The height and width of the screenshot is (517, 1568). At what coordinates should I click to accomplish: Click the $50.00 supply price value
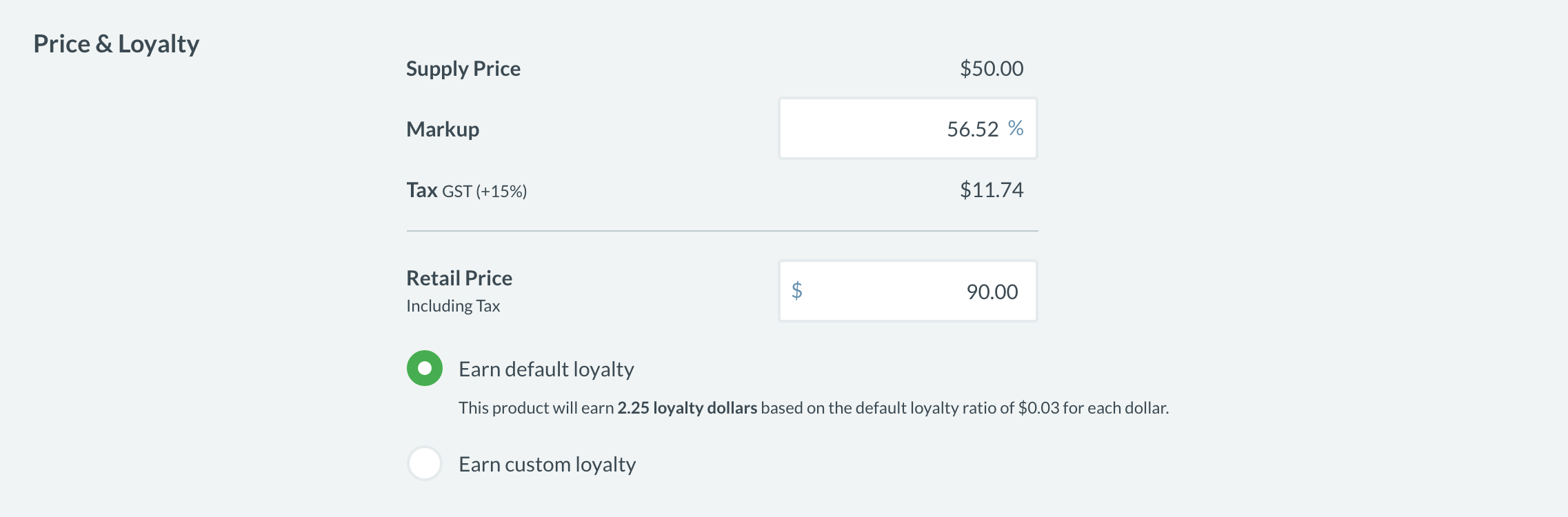click(x=991, y=69)
